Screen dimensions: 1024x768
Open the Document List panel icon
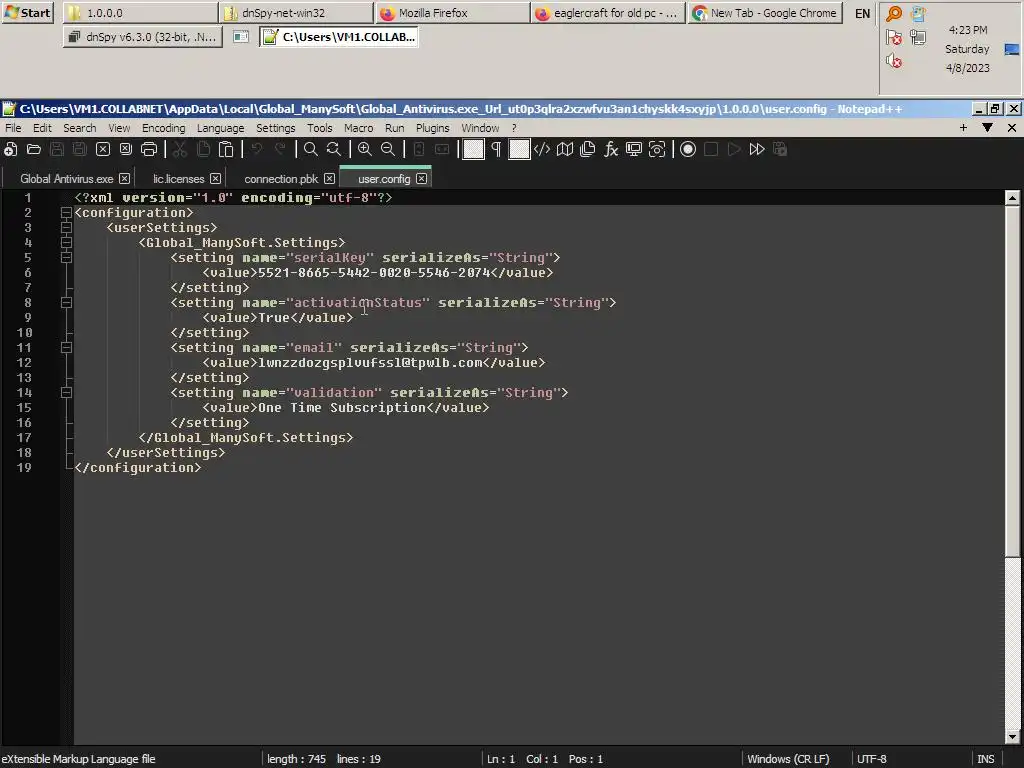click(x=588, y=150)
